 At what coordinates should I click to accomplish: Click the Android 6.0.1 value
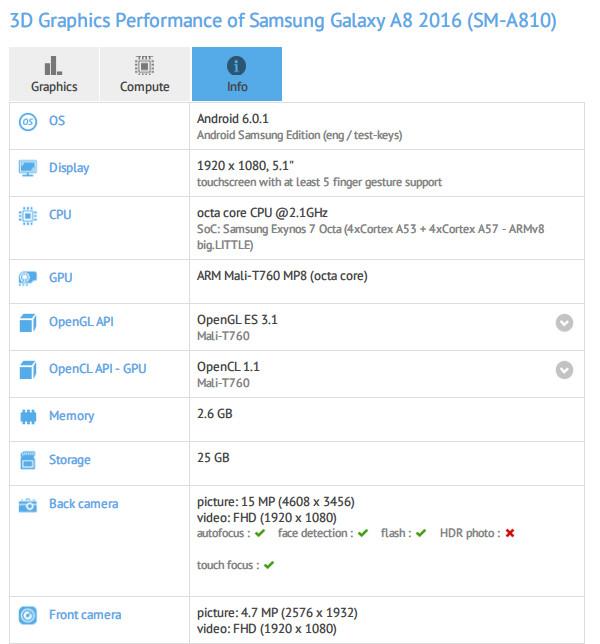(232, 119)
